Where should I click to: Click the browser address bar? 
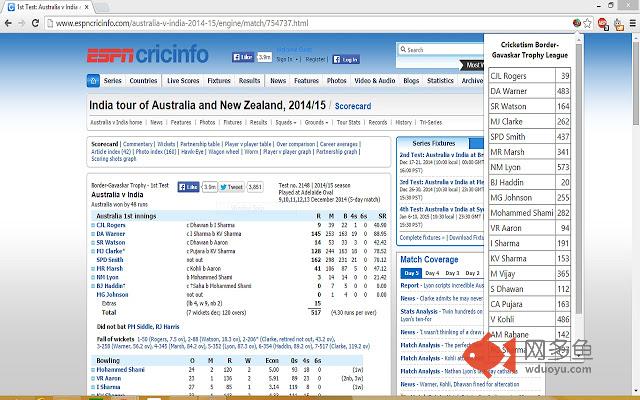[308, 23]
